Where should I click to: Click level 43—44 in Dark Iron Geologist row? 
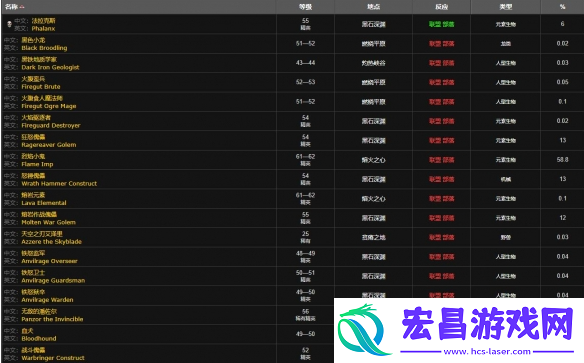pyautogui.click(x=305, y=63)
